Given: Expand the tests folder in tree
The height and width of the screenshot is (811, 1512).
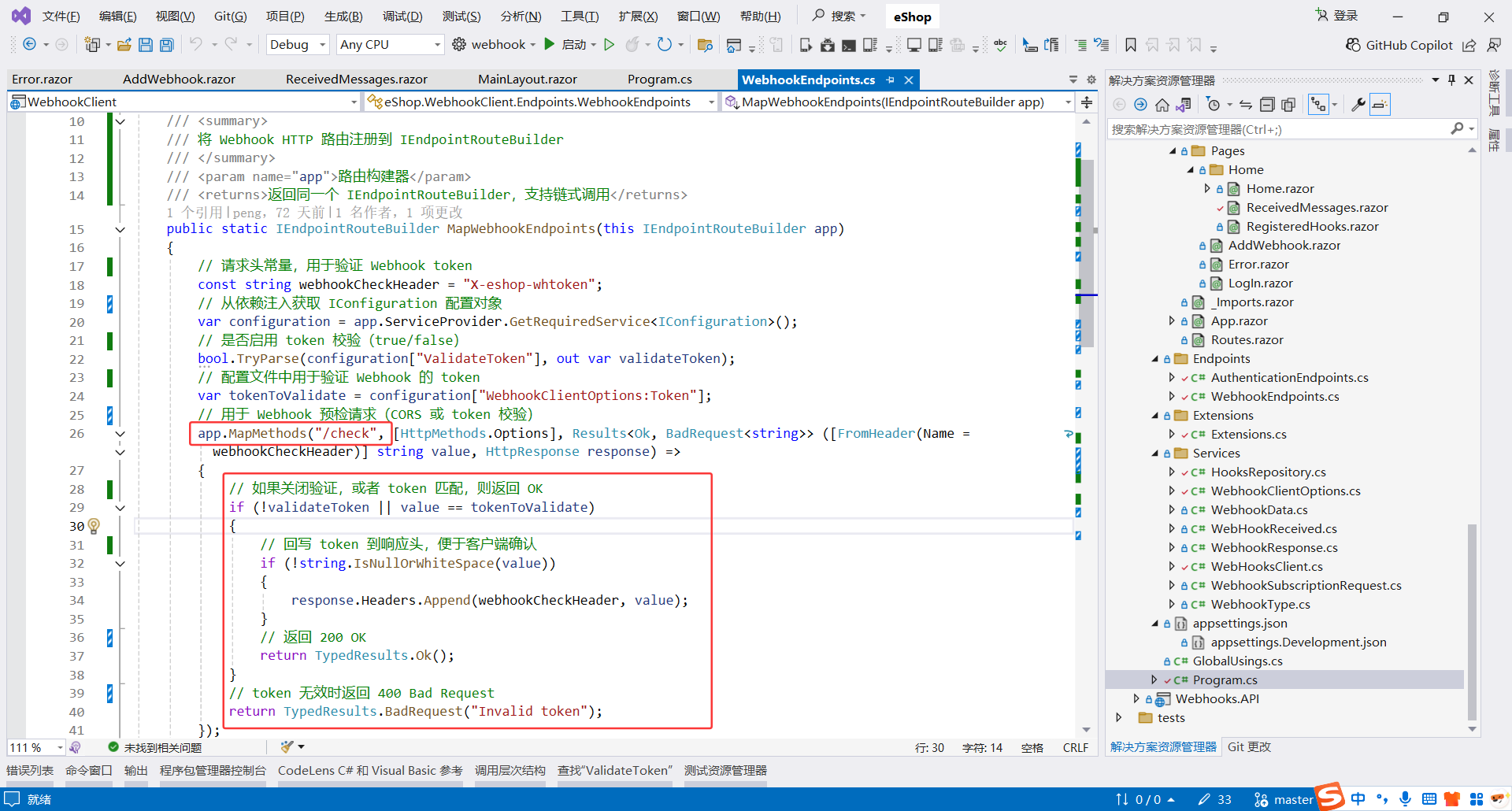Looking at the screenshot, I should tap(1119, 717).
